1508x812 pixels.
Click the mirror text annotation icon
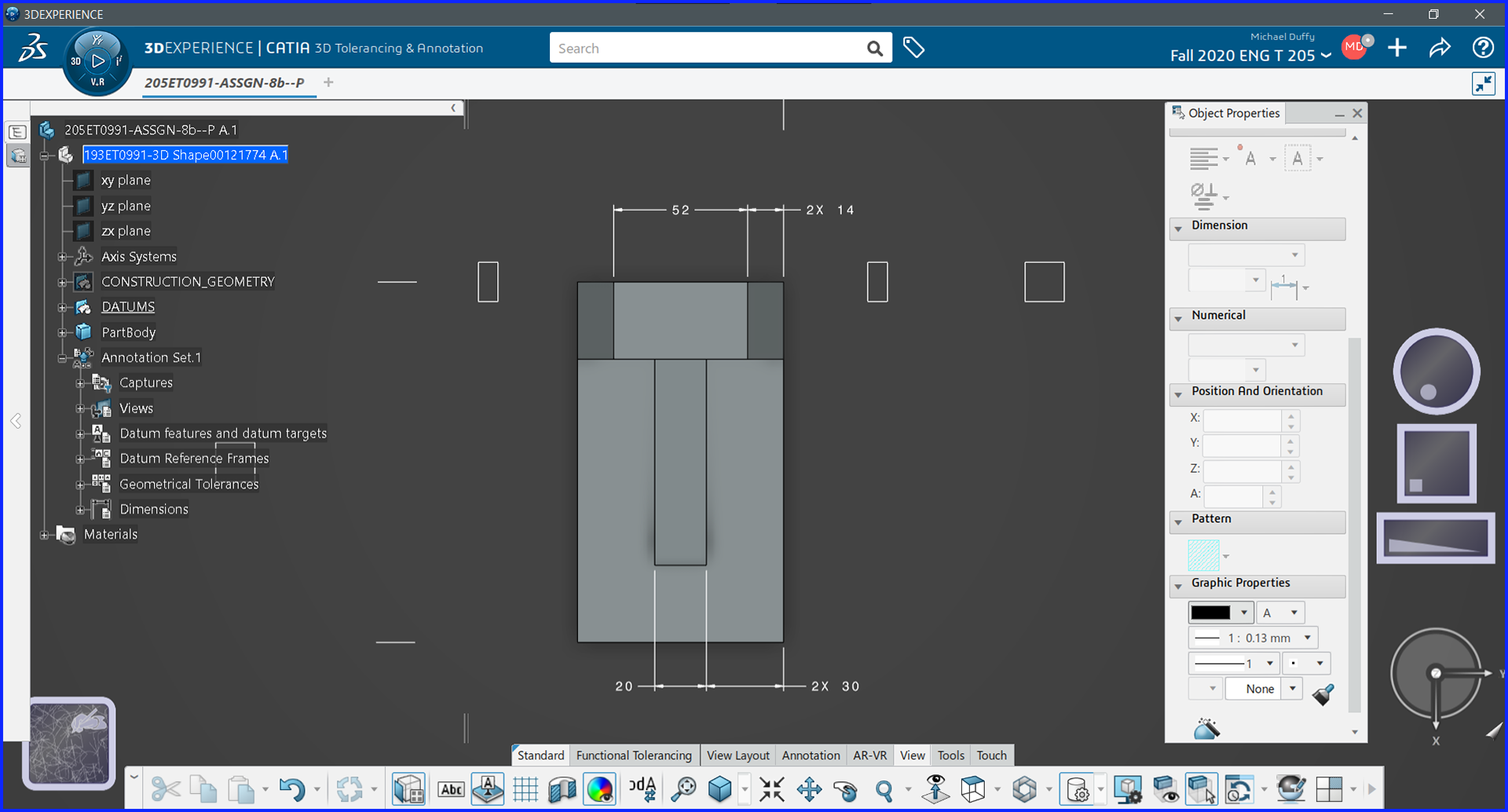pos(642,789)
